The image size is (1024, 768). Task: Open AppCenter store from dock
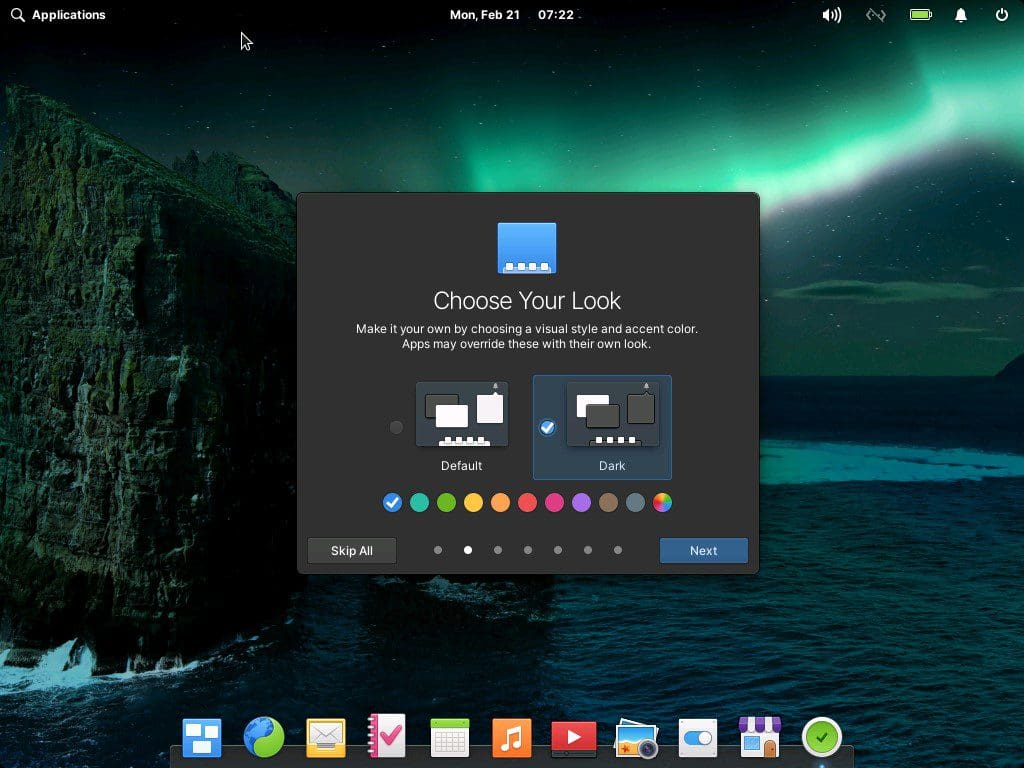[x=759, y=738]
